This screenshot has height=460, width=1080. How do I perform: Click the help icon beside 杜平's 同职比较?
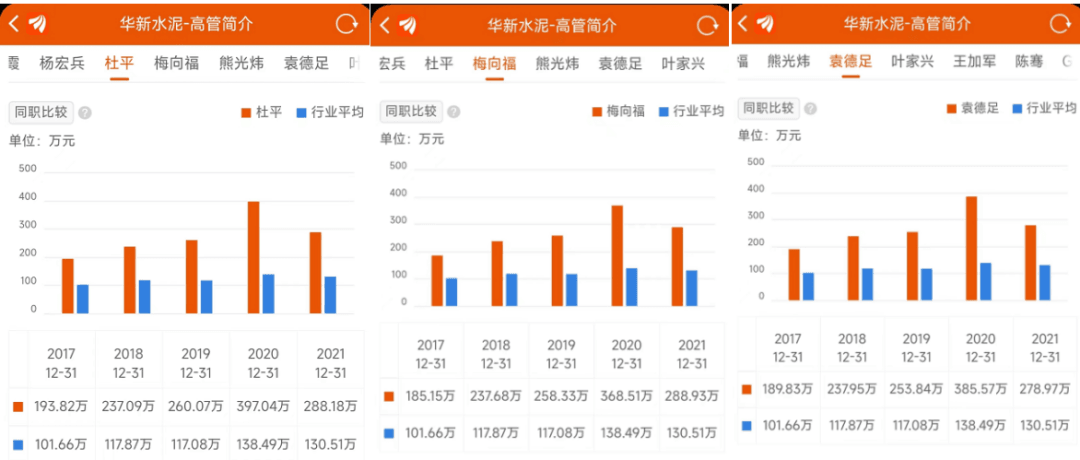[85, 113]
